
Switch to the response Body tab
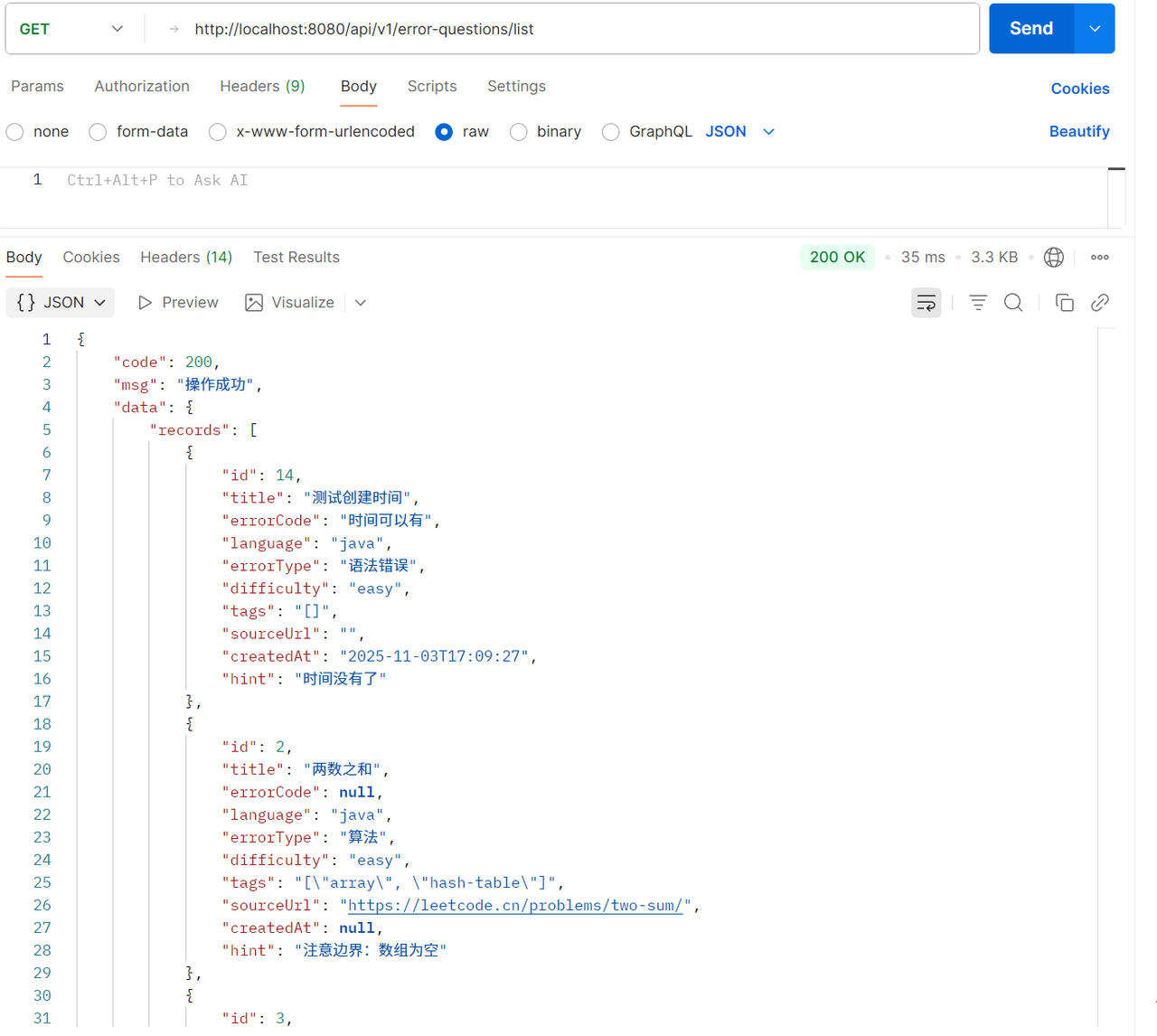coord(24,258)
